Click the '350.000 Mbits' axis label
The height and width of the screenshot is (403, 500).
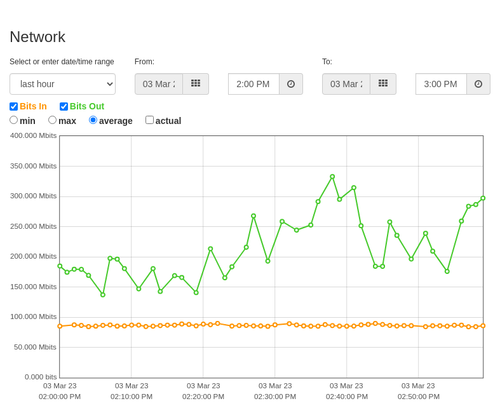[x=33, y=166]
